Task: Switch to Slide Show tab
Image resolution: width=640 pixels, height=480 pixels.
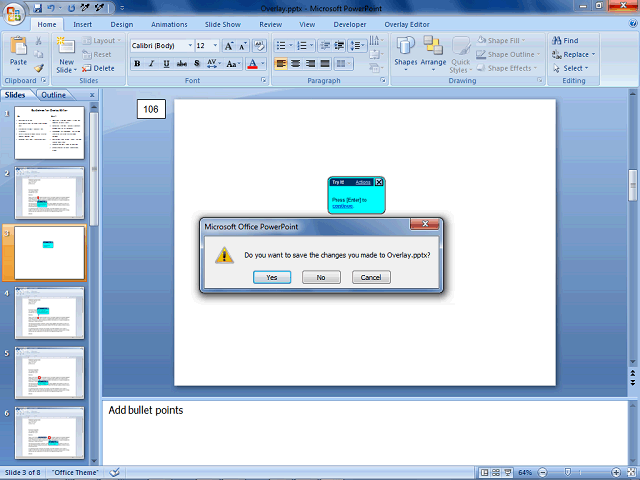Action: (x=222, y=24)
